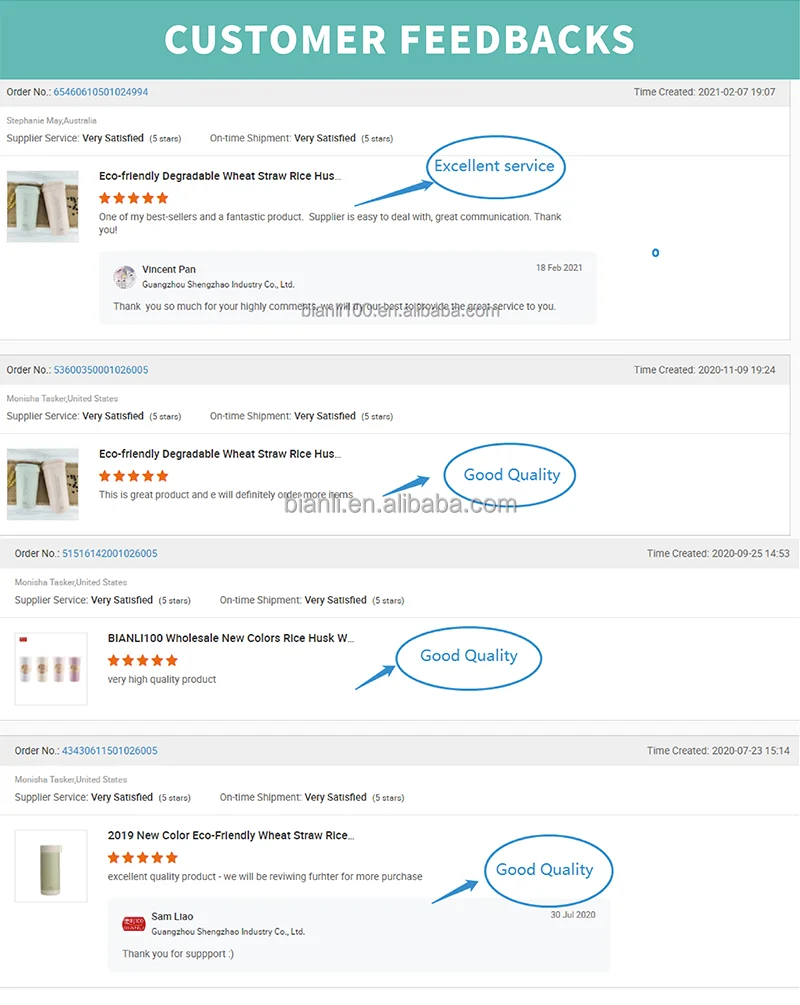
Task: Click the stars under the 2019 New Color product
Action: click(143, 858)
